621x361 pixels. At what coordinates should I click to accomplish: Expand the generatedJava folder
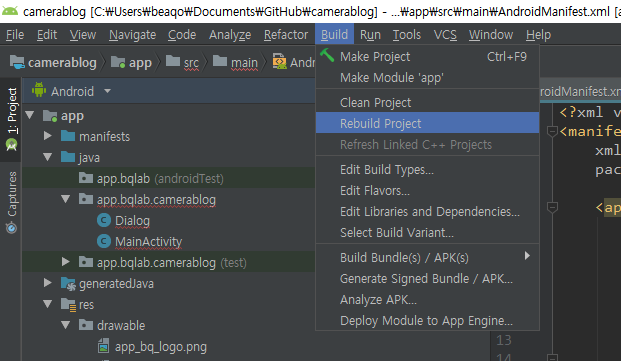pos(48,283)
